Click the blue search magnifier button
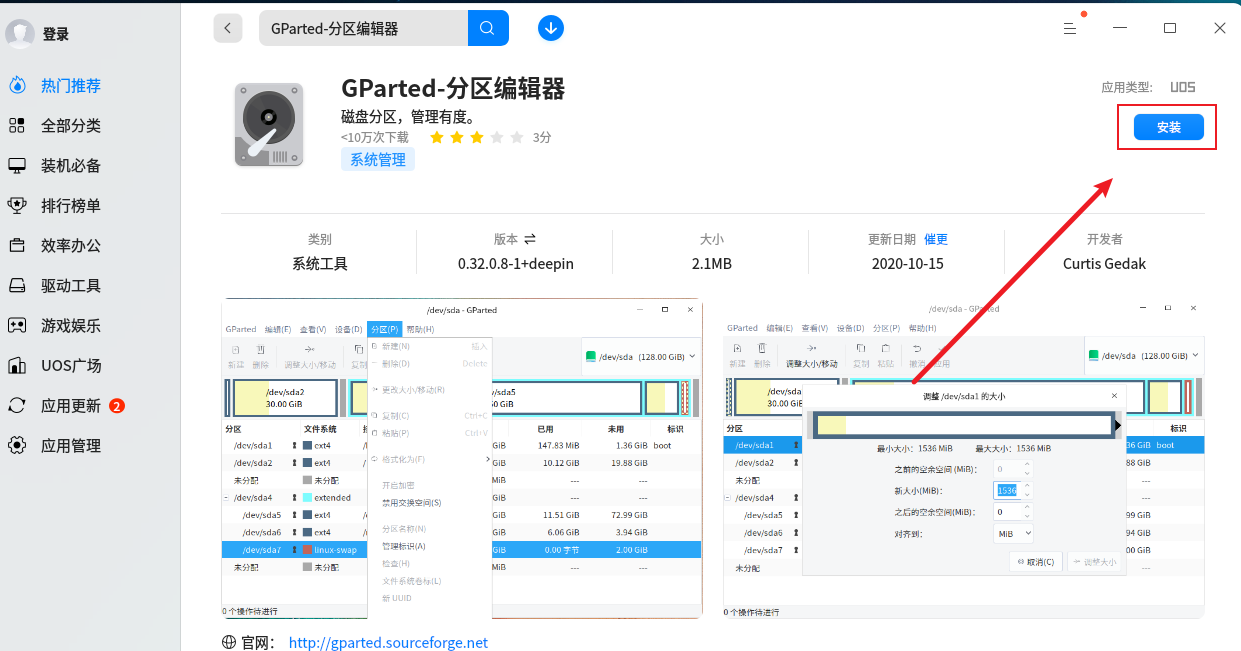 (487, 28)
